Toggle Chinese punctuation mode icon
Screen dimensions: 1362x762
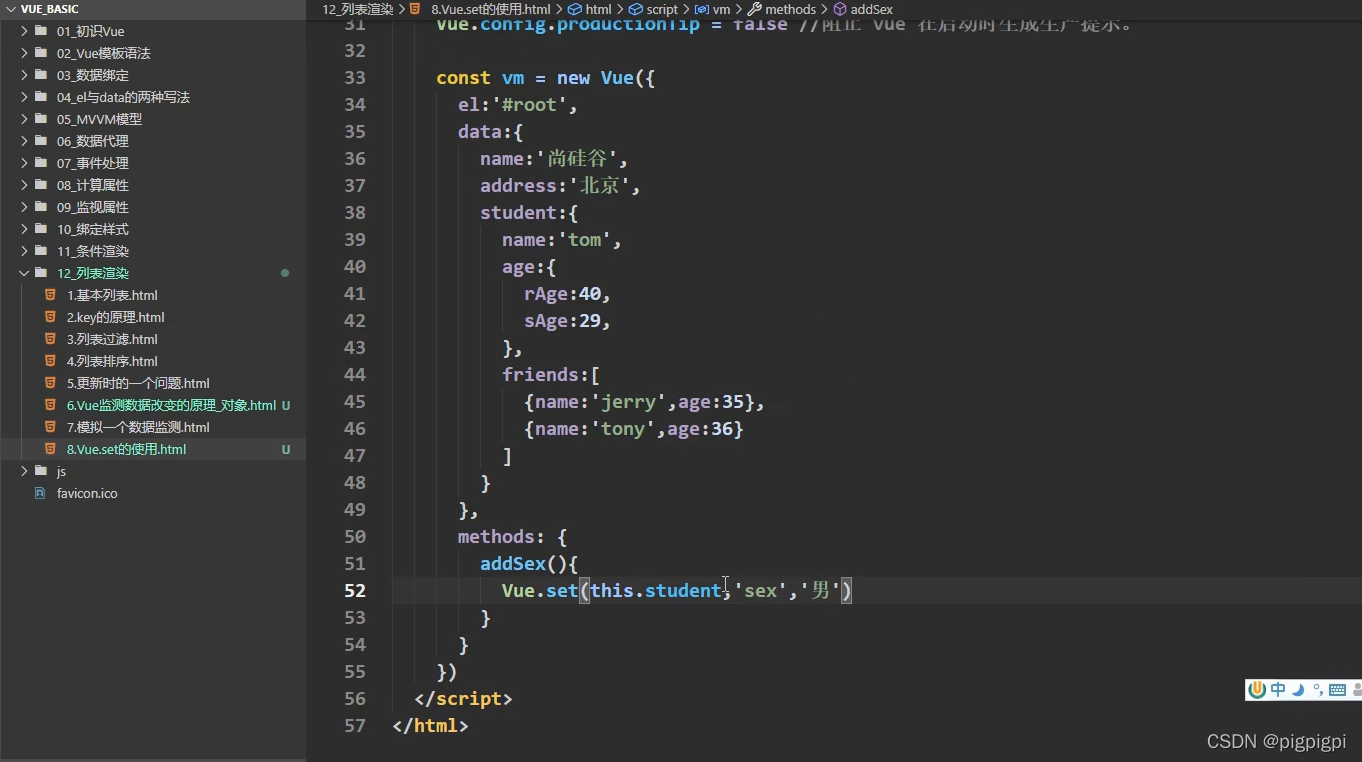tap(1318, 689)
